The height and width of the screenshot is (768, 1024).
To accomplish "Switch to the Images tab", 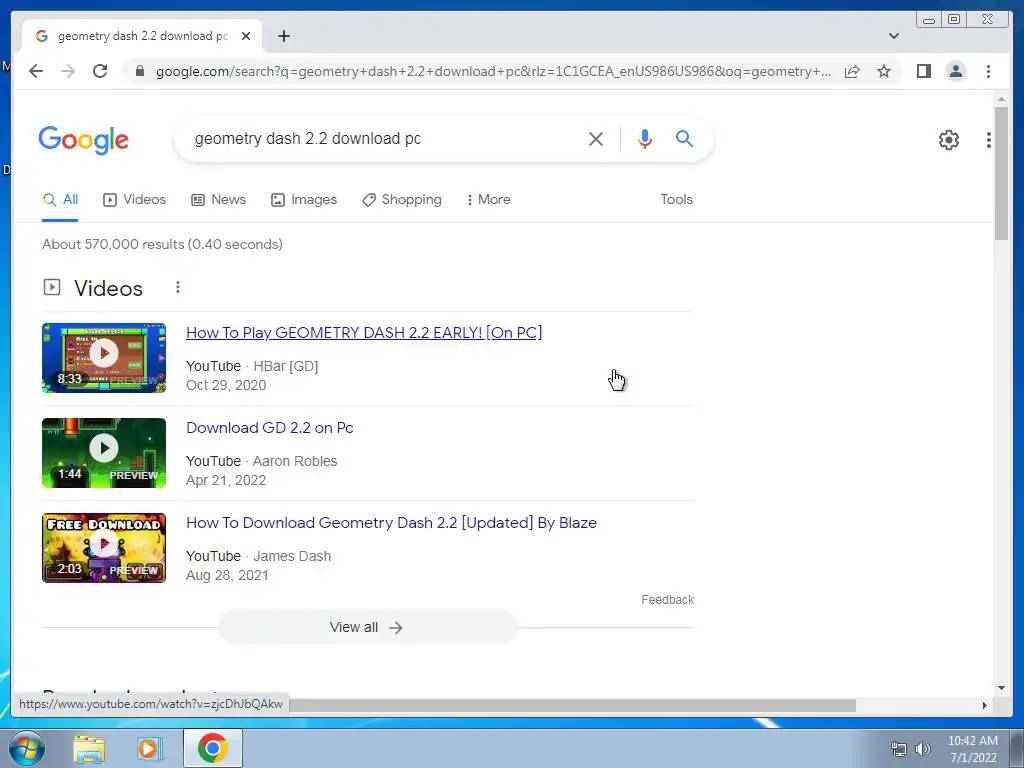I will (x=304, y=200).
